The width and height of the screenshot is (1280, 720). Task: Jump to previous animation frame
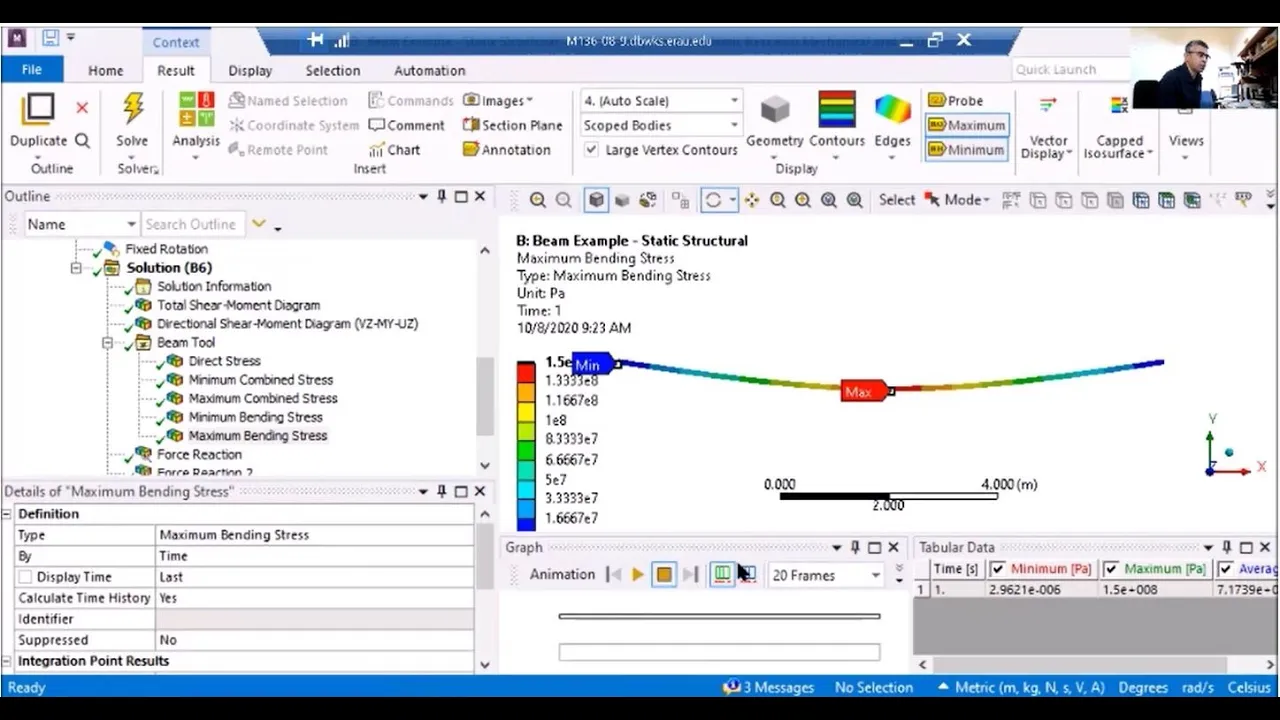tap(614, 575)
